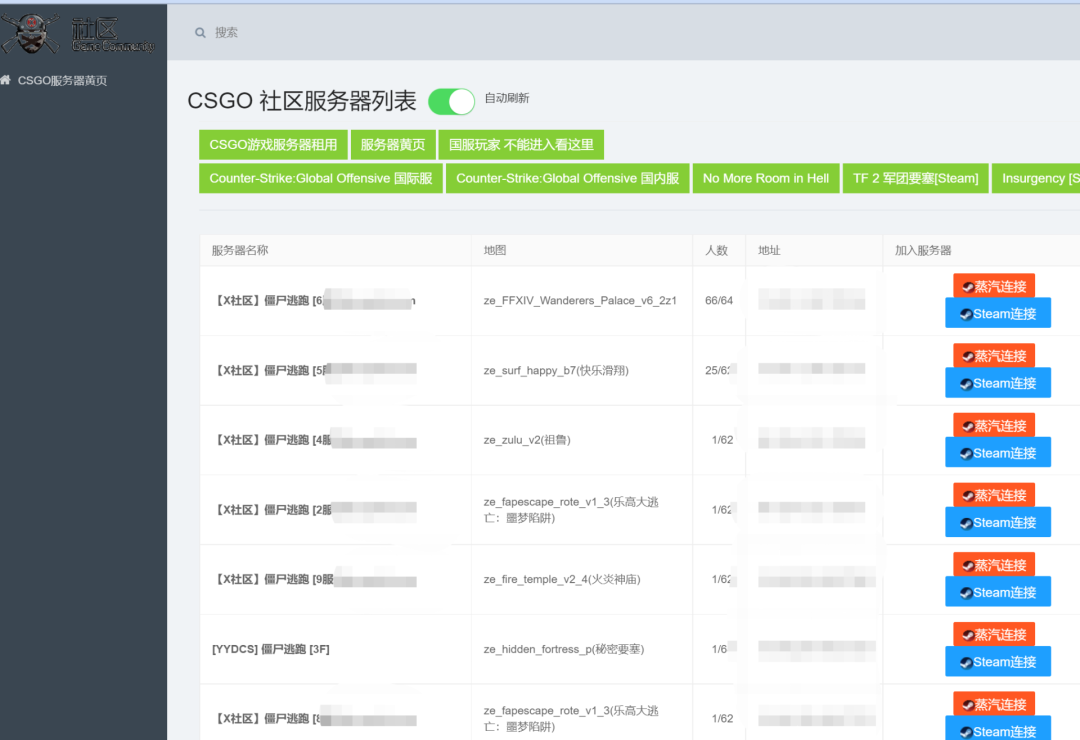Screen dimensions: 1080x740
Task: Select Counter-Strike:Global Offensive 国内服 tab
Action: [568, 178]
